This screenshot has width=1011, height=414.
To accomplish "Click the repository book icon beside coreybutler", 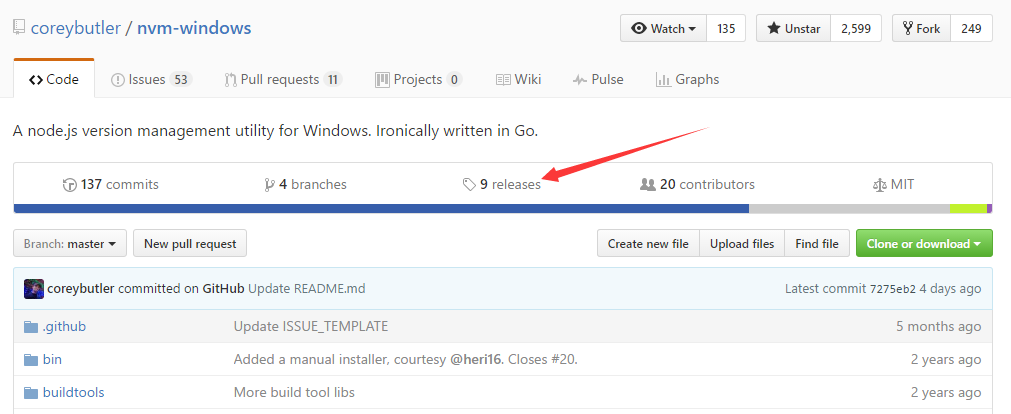I will (19, 28).
